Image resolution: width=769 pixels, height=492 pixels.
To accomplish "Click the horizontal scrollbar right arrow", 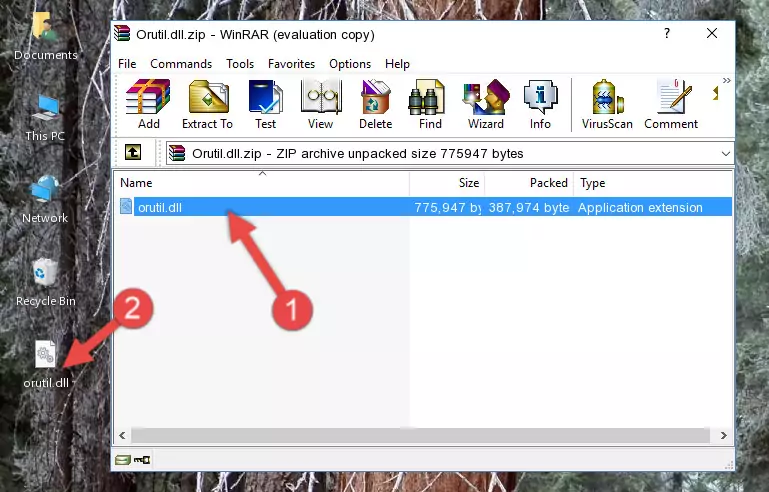I will (723, 435).
